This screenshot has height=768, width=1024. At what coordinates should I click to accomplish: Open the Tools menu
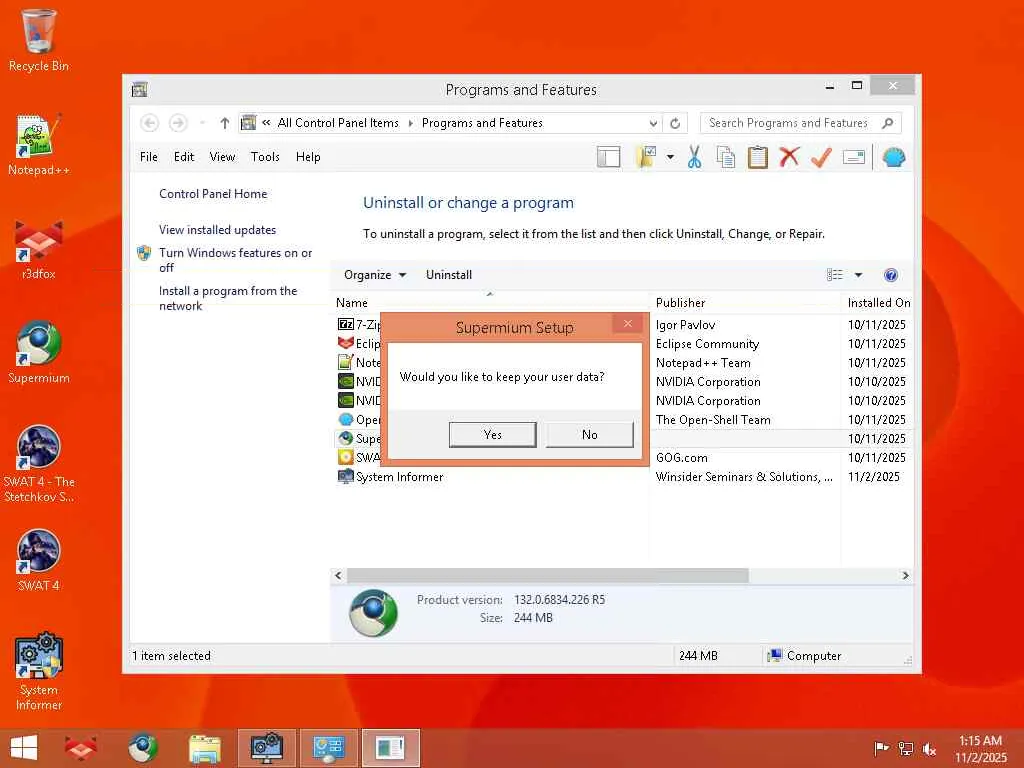265,157
